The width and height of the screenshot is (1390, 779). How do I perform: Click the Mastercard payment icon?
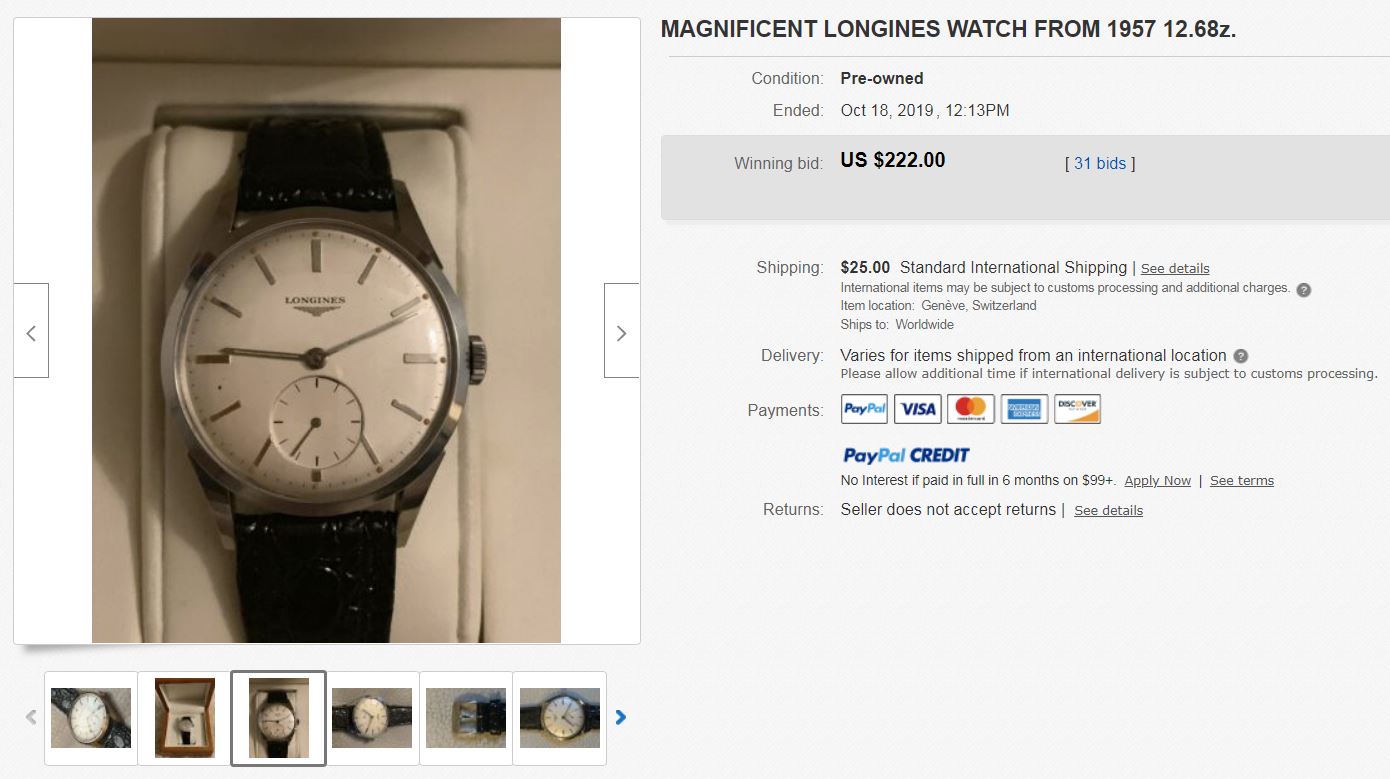[x=971, y=409]
